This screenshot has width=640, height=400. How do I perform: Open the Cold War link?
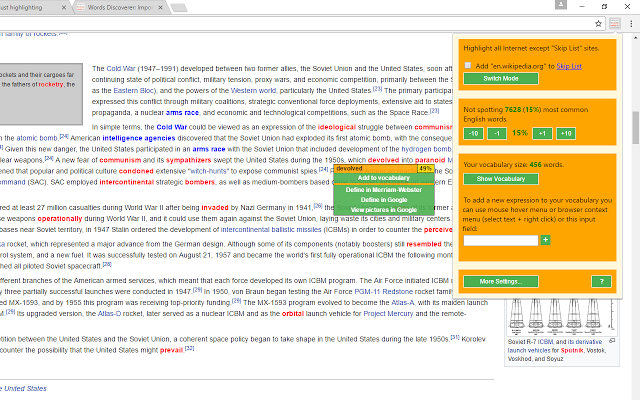120,69
